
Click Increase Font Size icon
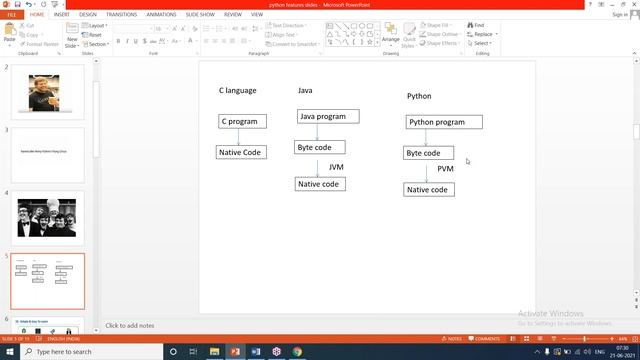point(174,29)
